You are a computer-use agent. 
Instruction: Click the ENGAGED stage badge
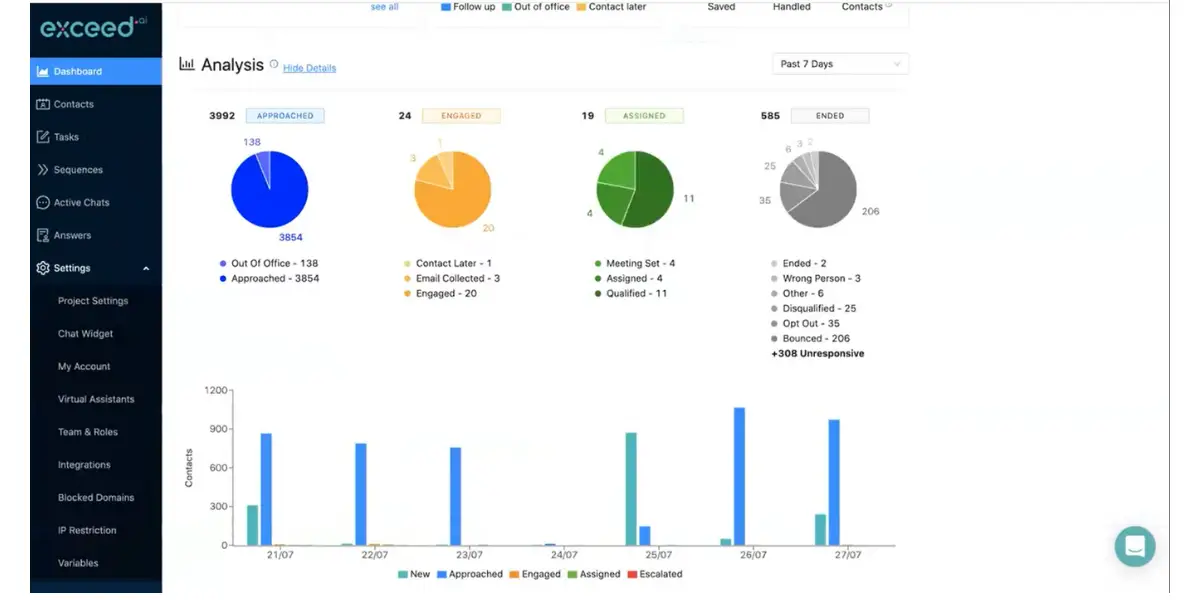[461, 116]
